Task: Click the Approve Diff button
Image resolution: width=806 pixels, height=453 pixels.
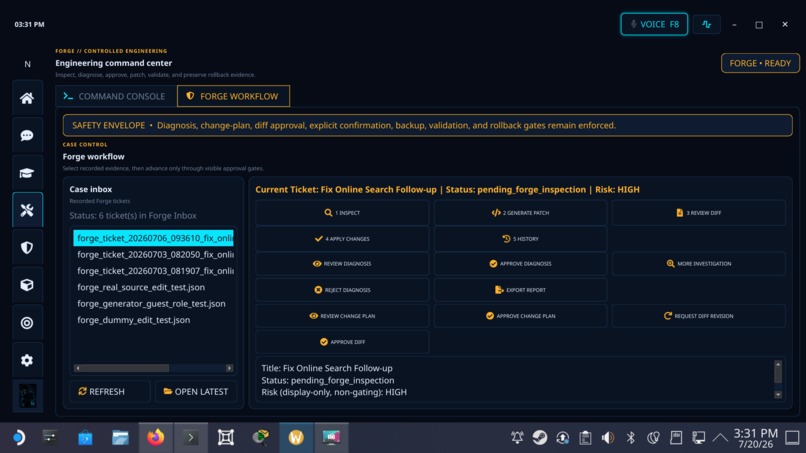Action: click(342, 341)
